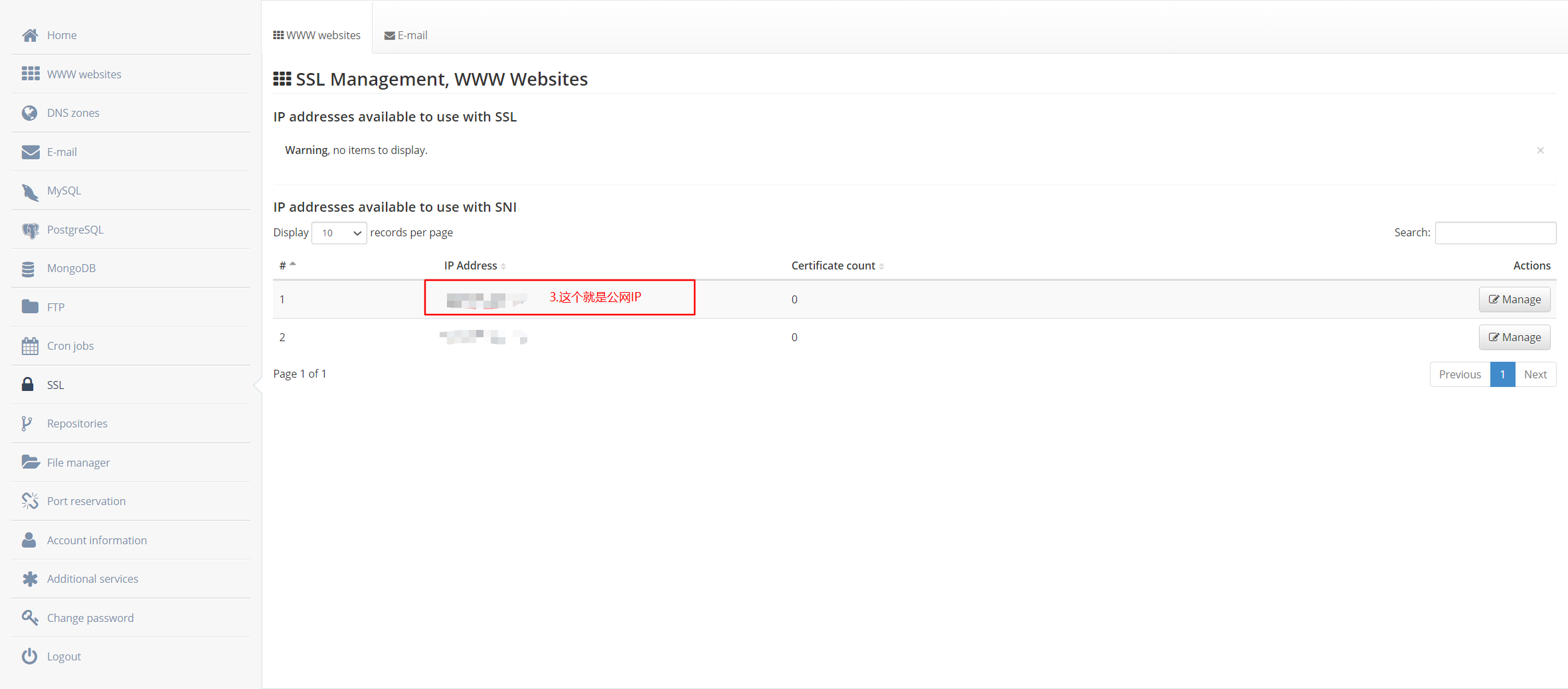Open the Cron jobs section

point(70,345)
